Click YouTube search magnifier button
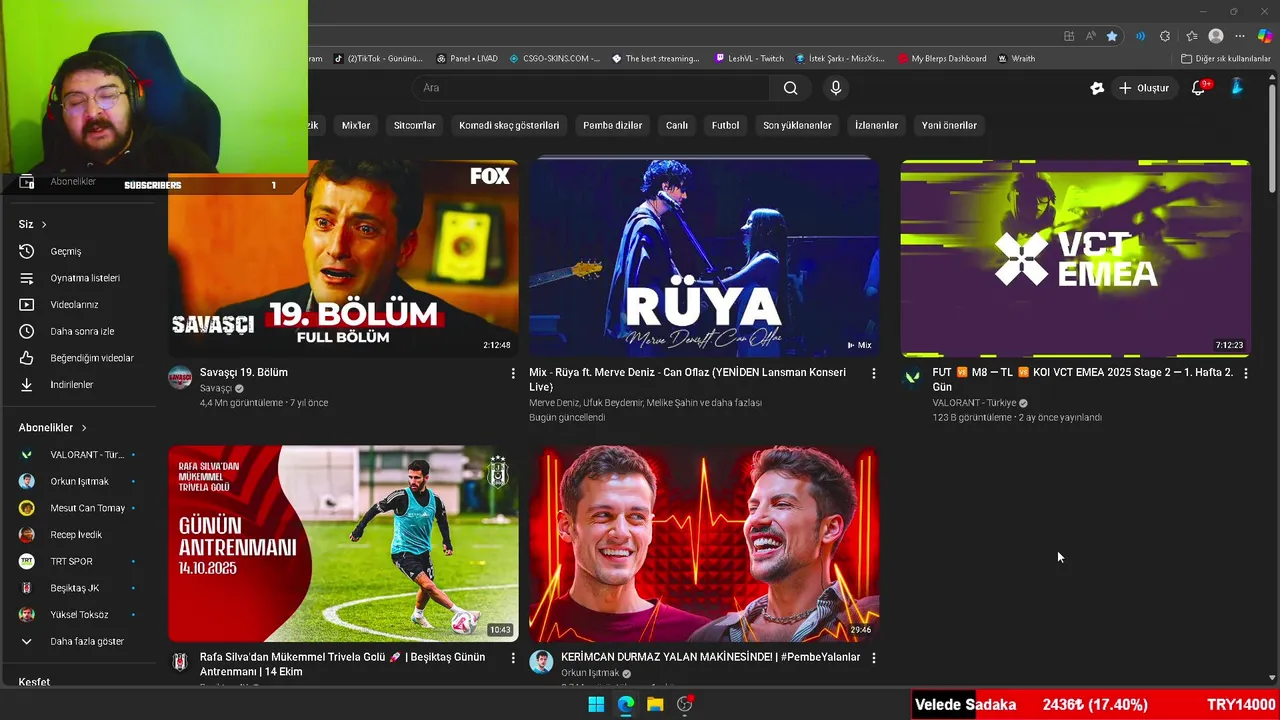The image size is (1280, 720). click(x=791, y=88)
